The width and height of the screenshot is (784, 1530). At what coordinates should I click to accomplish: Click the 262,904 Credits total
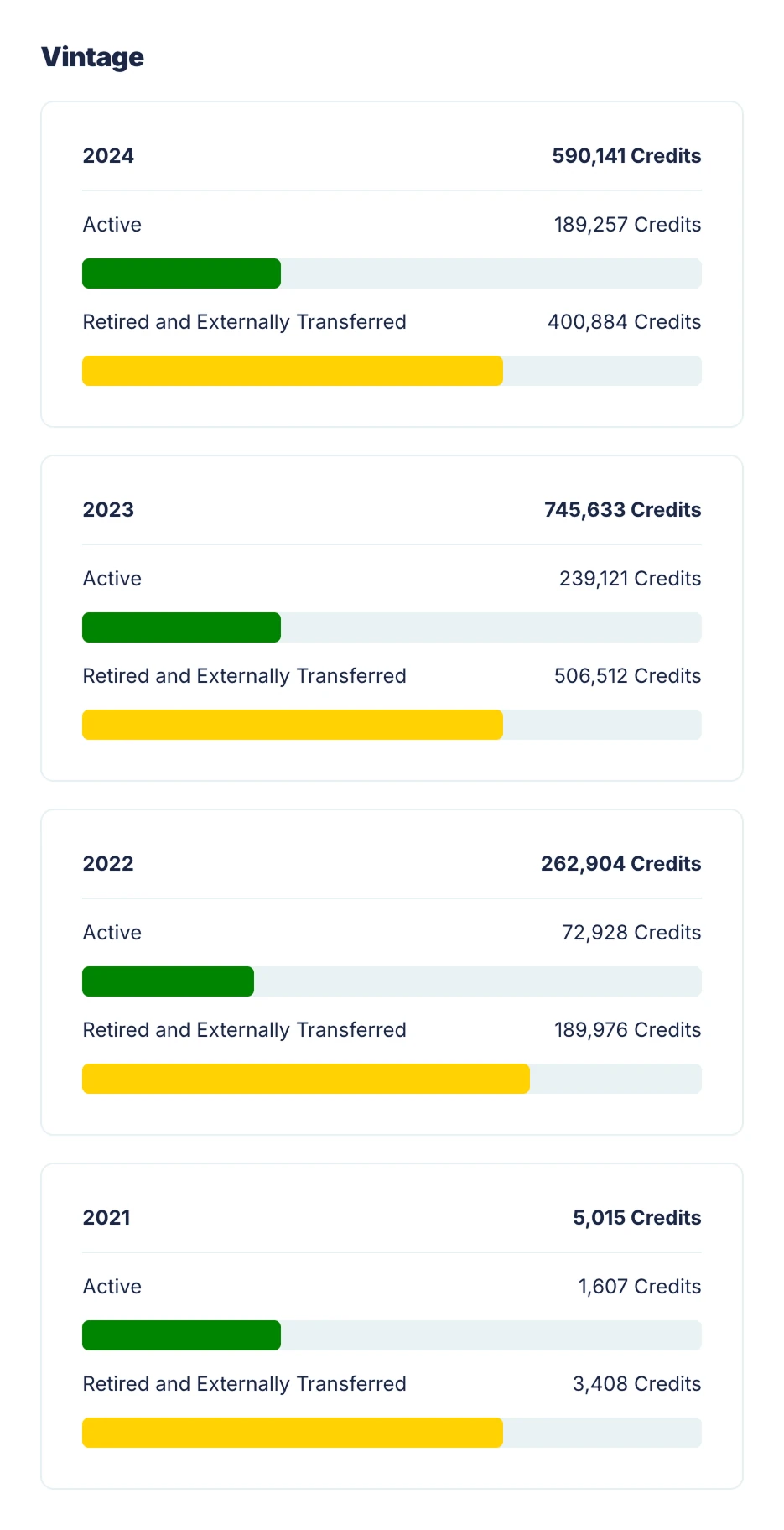pos(620,864)
